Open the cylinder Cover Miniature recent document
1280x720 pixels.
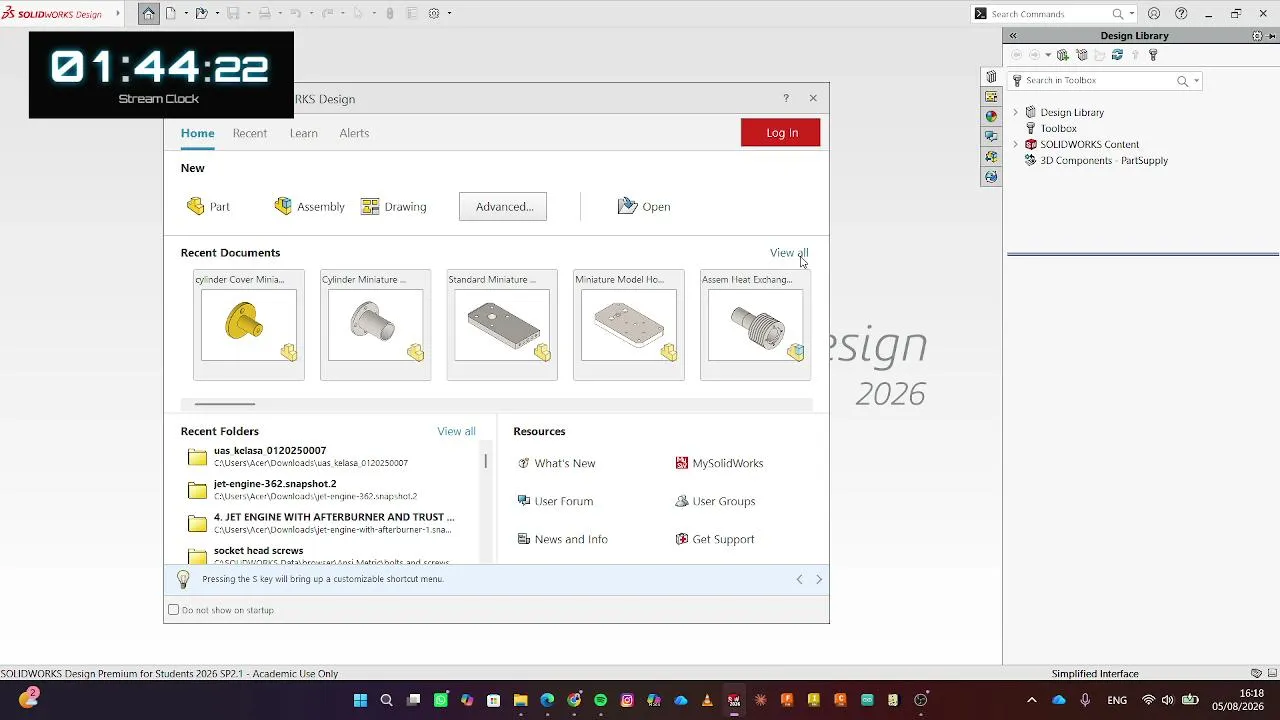249,325
